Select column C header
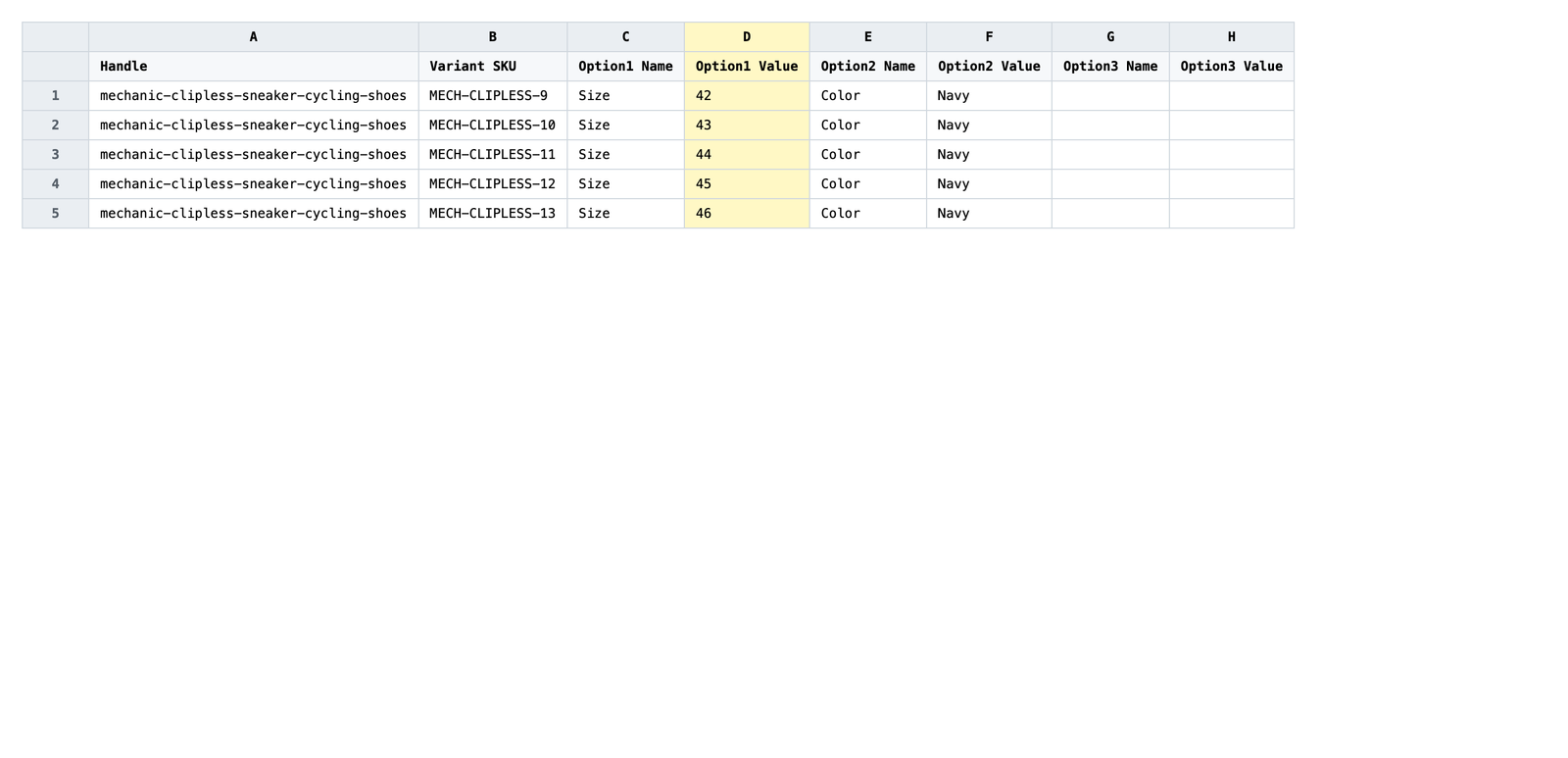Screen dimensions: 1568x758 pos(626,37)
